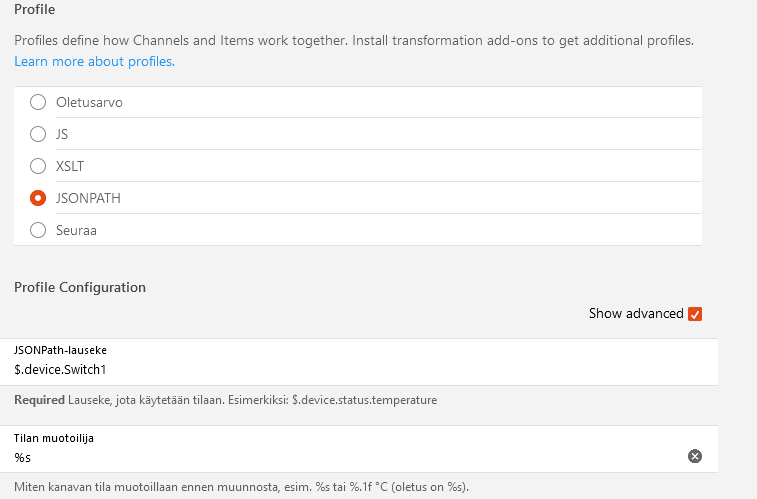This screenshot has width=757, height=499.
Task: Select the JS profile radio button
Action: [38, 134]
